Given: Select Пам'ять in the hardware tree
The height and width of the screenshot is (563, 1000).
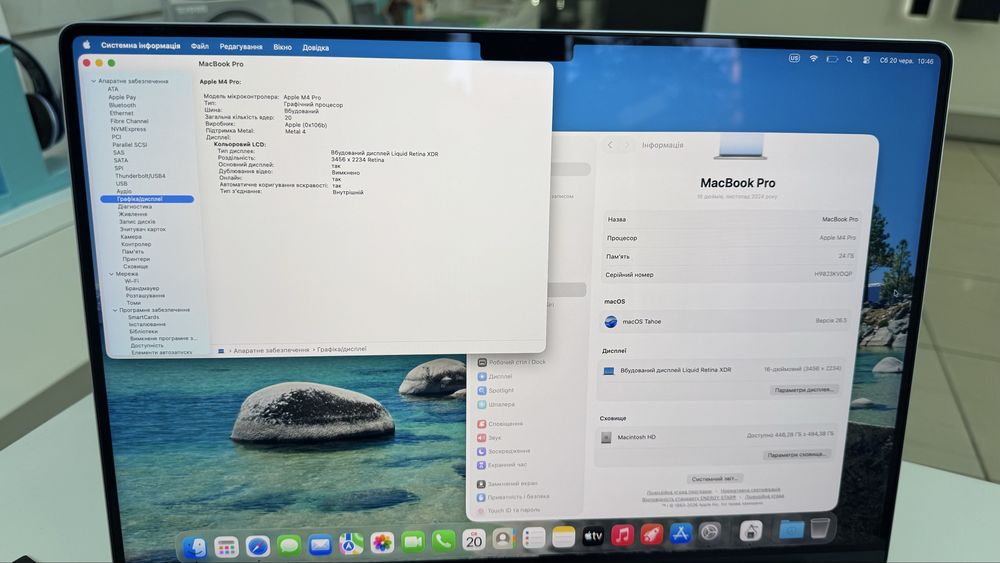Looking at the screenshot, I should [x=133, y=252].
